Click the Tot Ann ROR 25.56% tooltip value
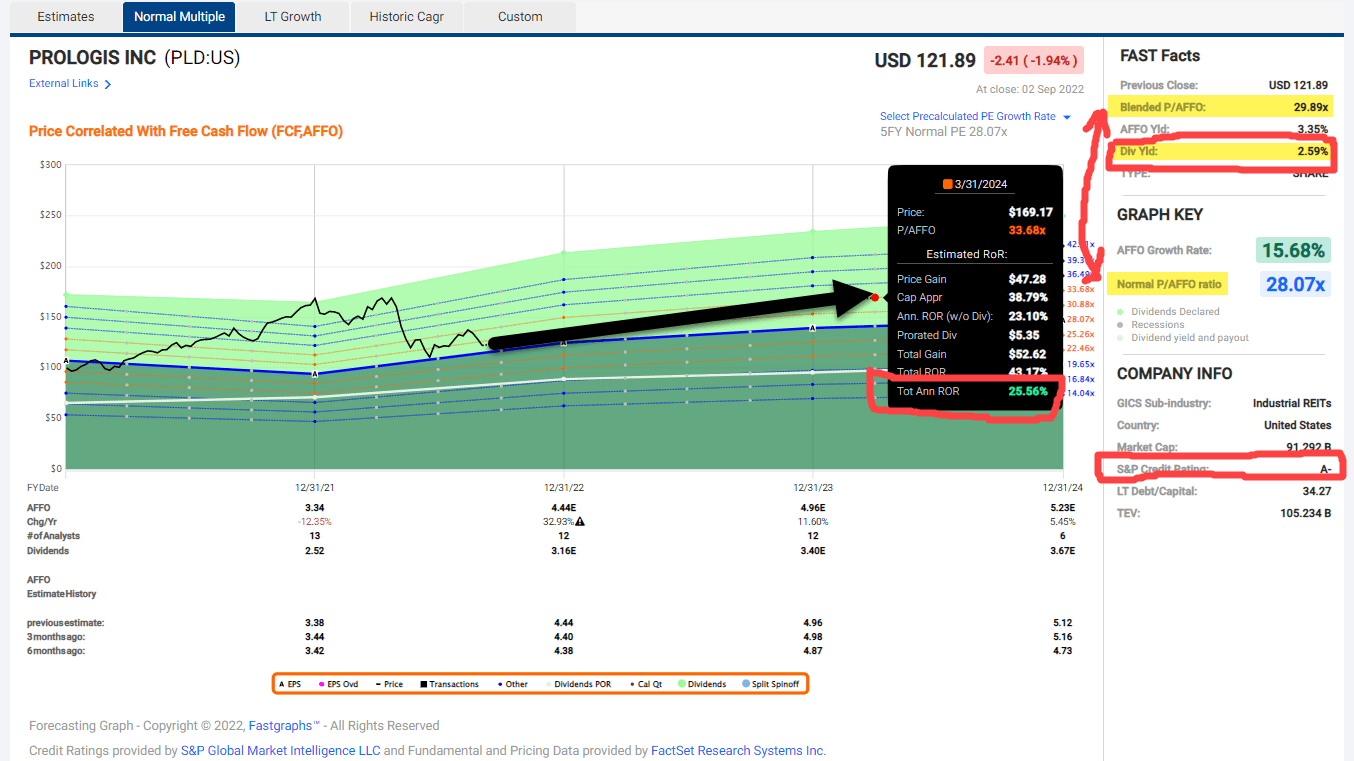This screenshot has width=1354, height=761. pyautogui.click(x=1030, y=392)
